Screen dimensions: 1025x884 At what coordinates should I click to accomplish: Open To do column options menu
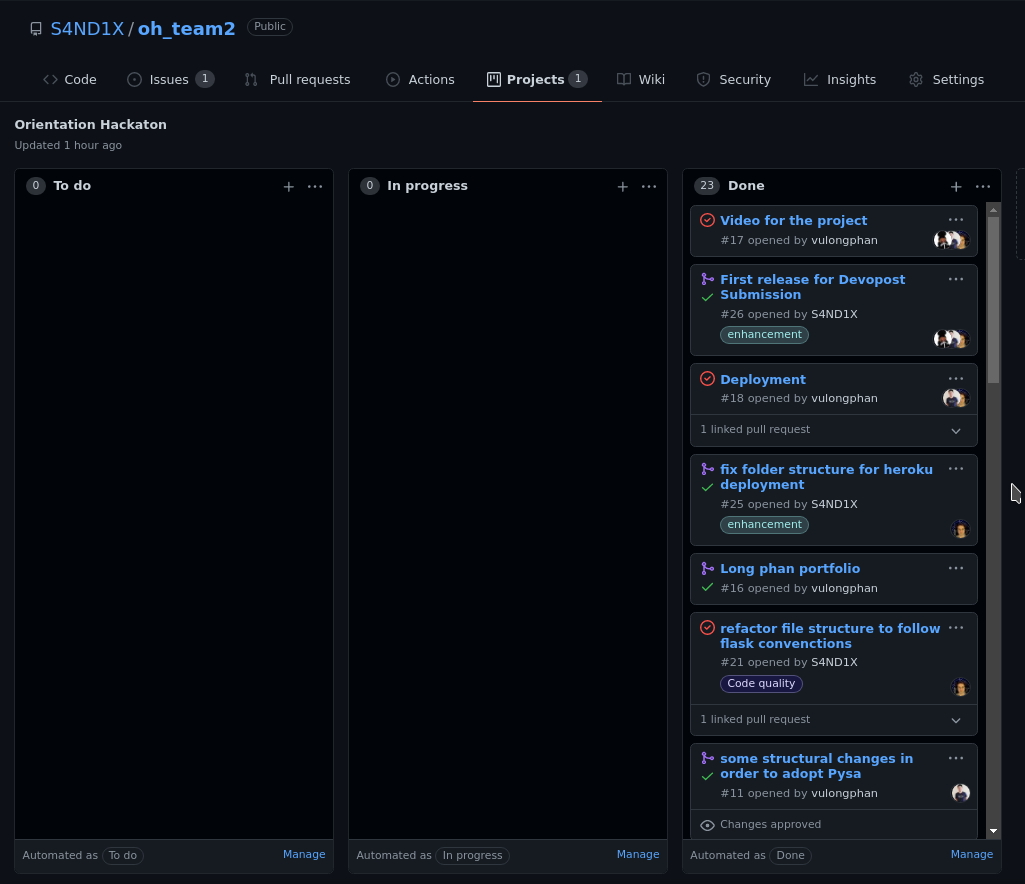[x=315, y=187]
